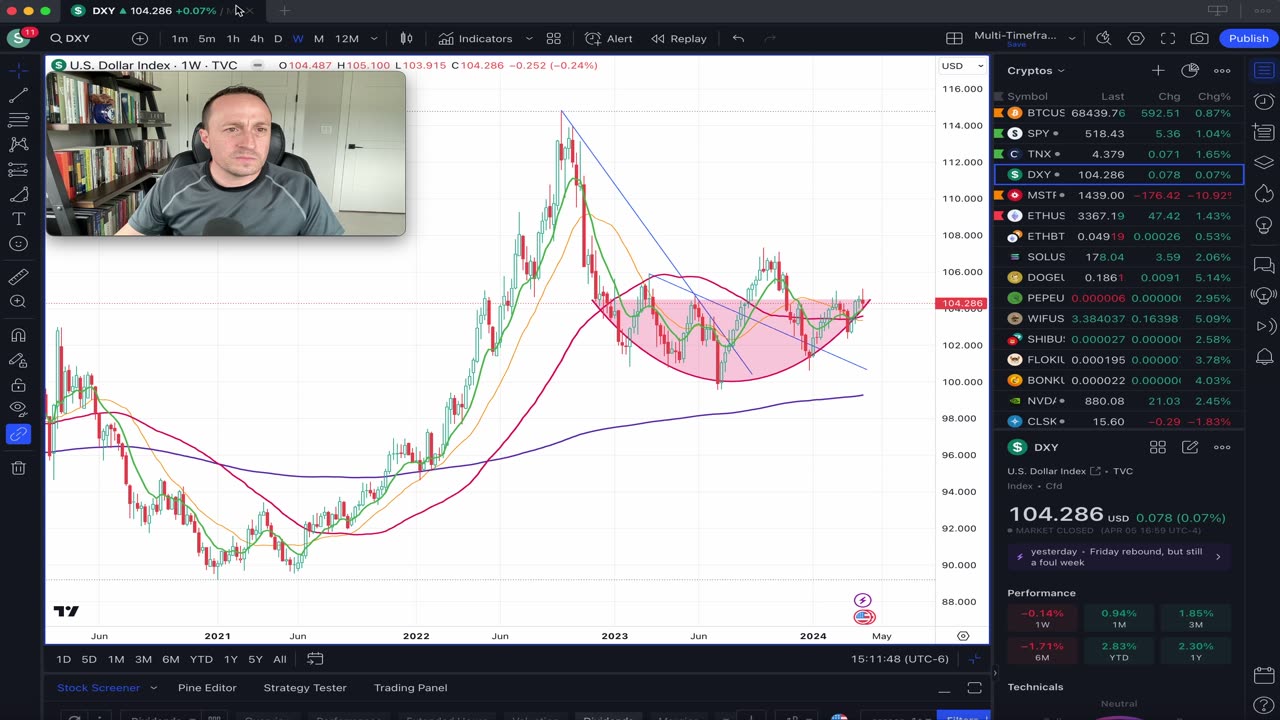1280x720 pixels.
Task: Collapse the DXY legend toggle
Action: point(257,65)
